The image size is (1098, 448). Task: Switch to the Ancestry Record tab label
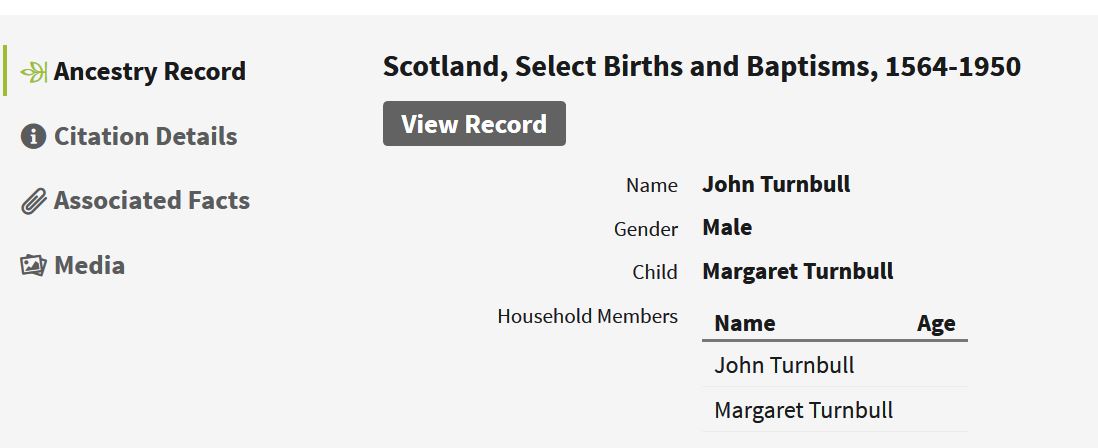149,72
